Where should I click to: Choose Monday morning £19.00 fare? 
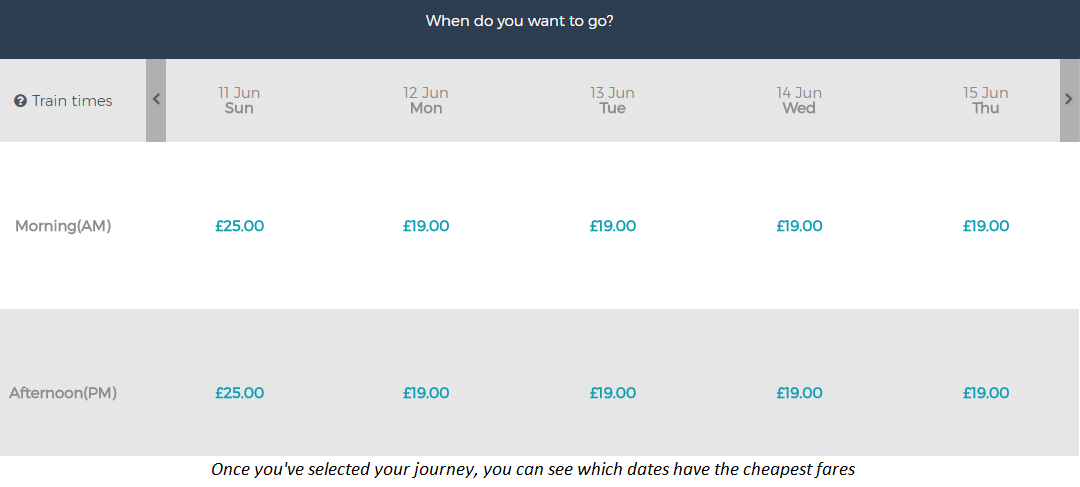pyautogui.click(x=426, y=226)
